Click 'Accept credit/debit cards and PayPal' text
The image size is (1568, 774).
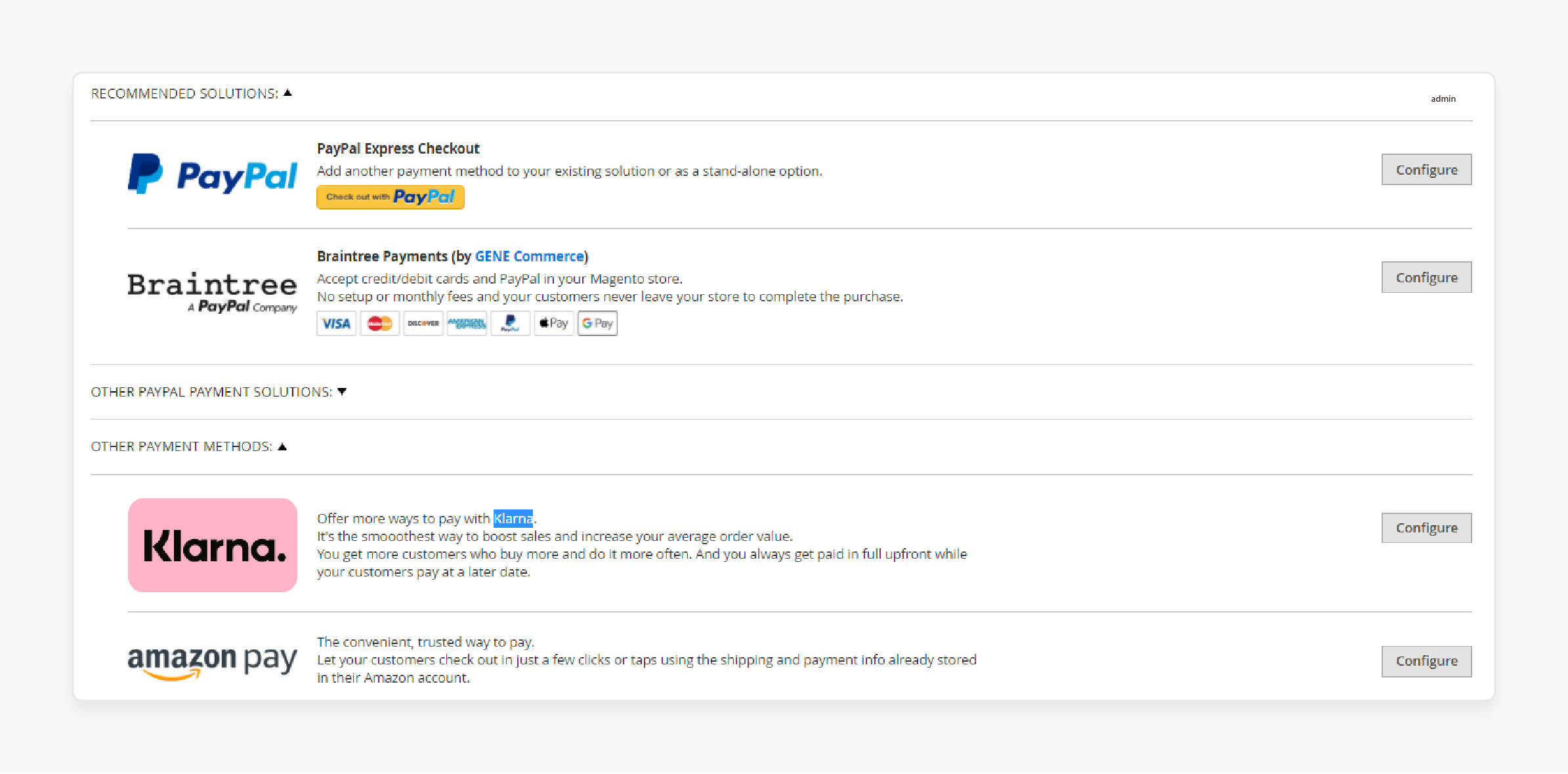(x=499, y=279)
